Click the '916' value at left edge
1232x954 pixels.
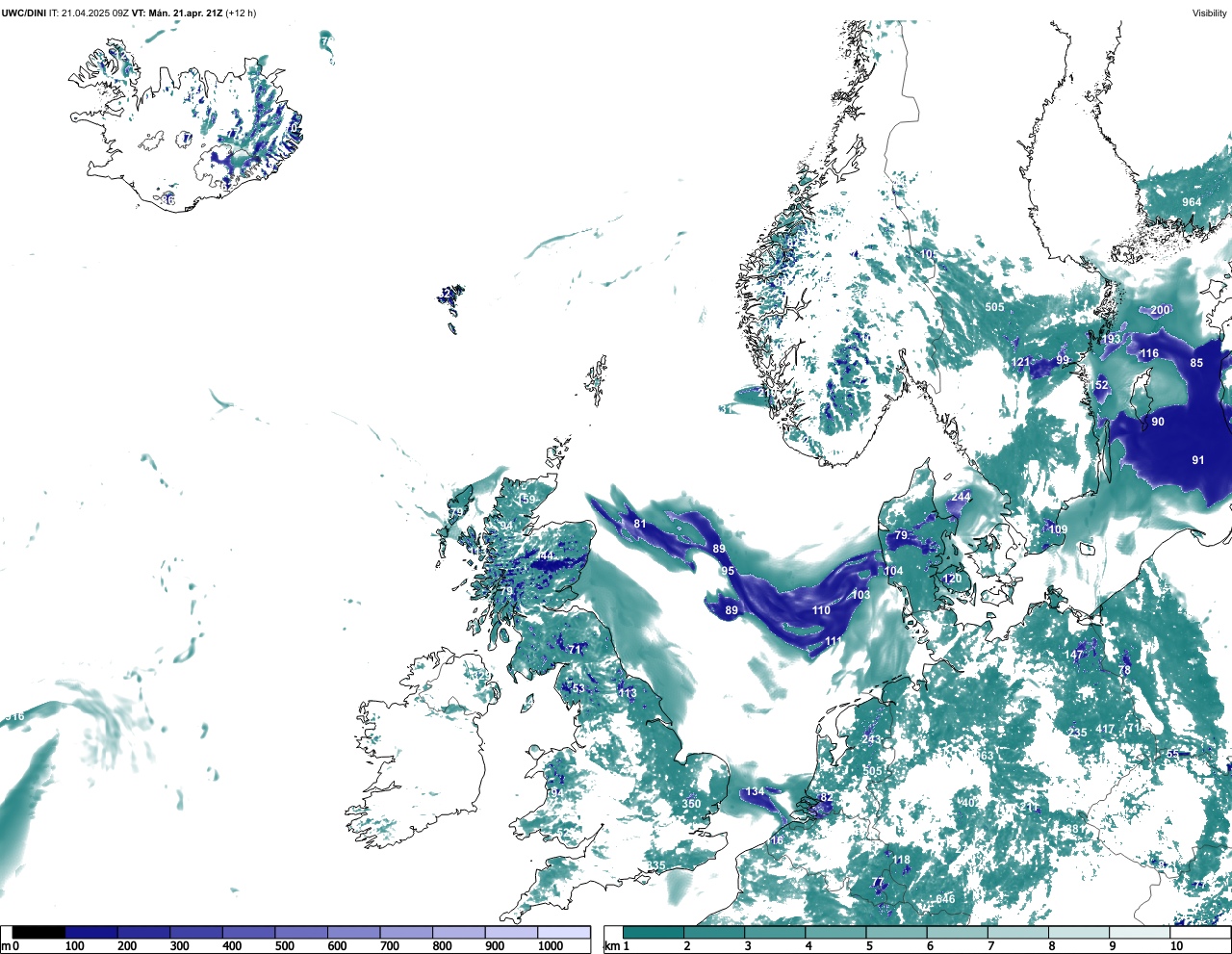[x=14, y=716]
